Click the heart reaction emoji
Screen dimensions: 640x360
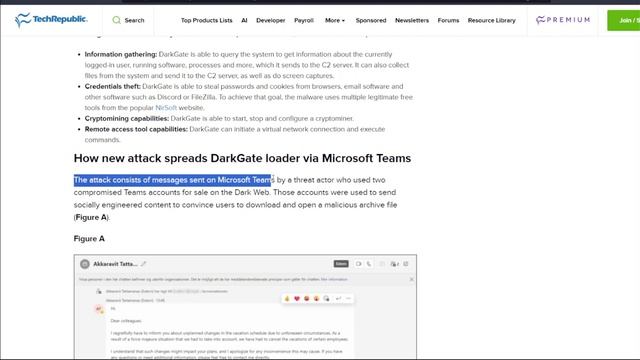click(297, 299)
